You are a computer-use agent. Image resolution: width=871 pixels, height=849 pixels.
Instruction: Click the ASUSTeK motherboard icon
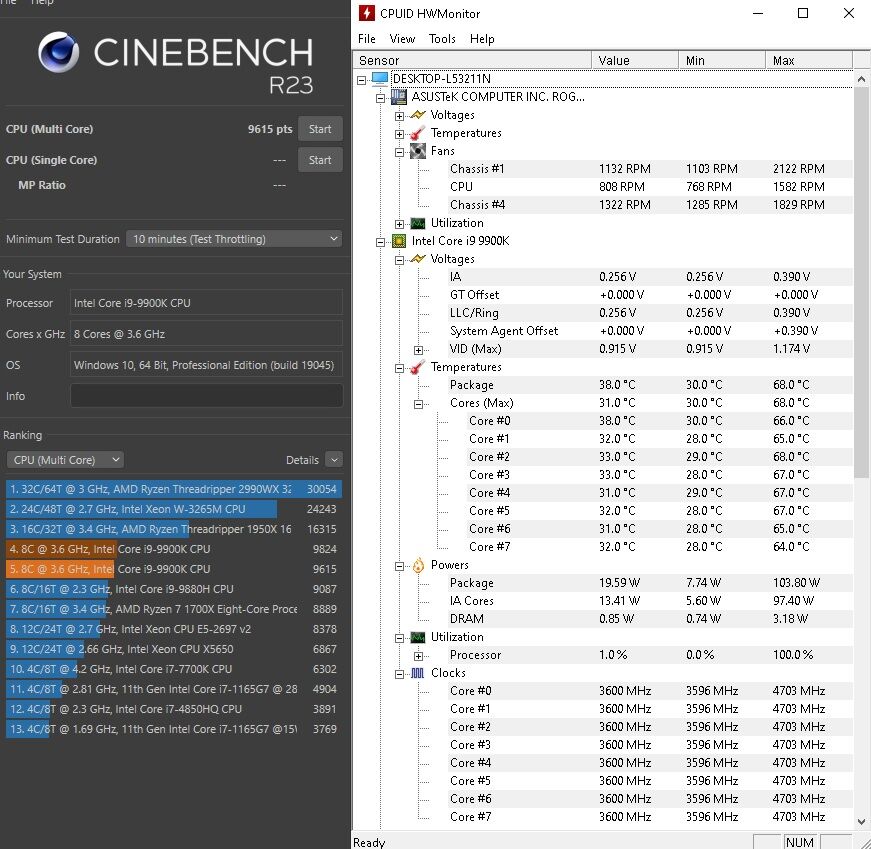(399, 97)
